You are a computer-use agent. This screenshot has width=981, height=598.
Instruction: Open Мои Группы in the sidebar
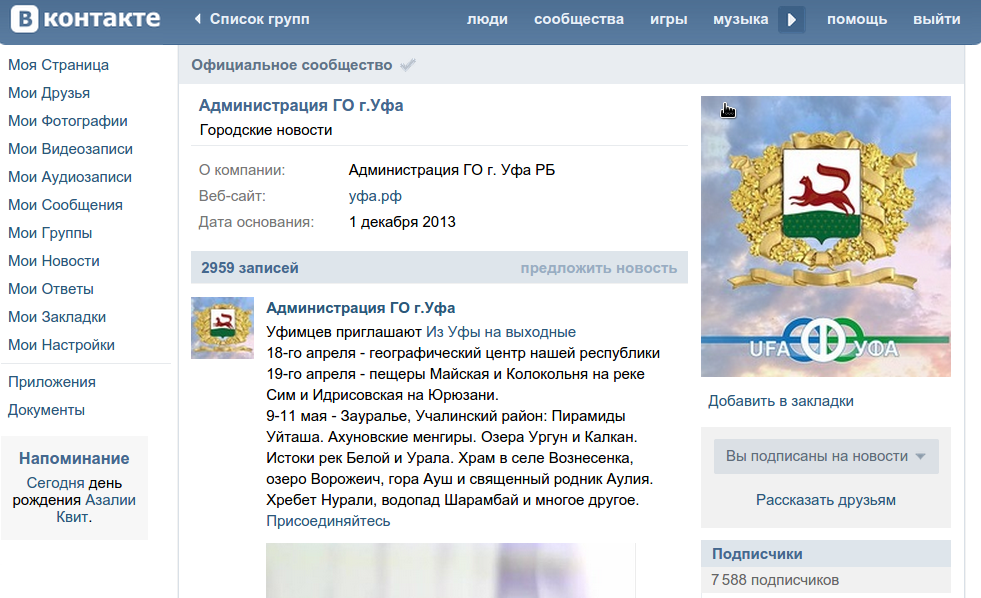coord(50,233)
